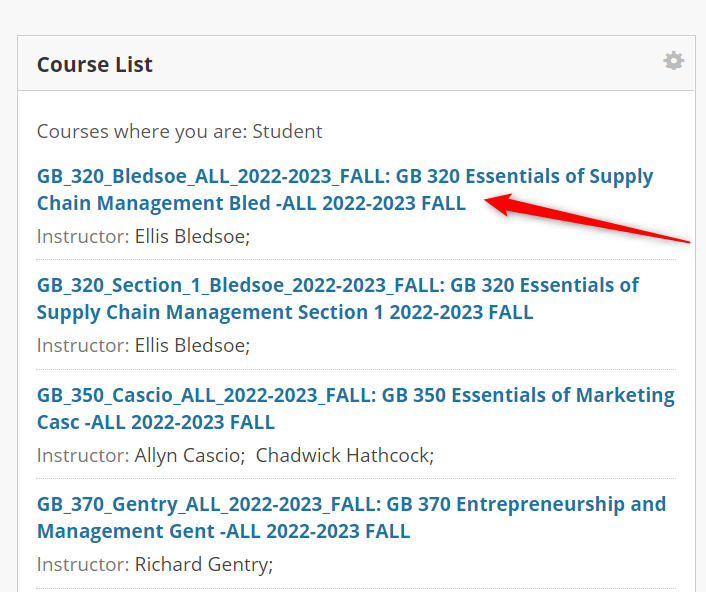Click instructor name Chadwick Hathcock
This screenshot has height=592, width=706.
click(345, 455)
